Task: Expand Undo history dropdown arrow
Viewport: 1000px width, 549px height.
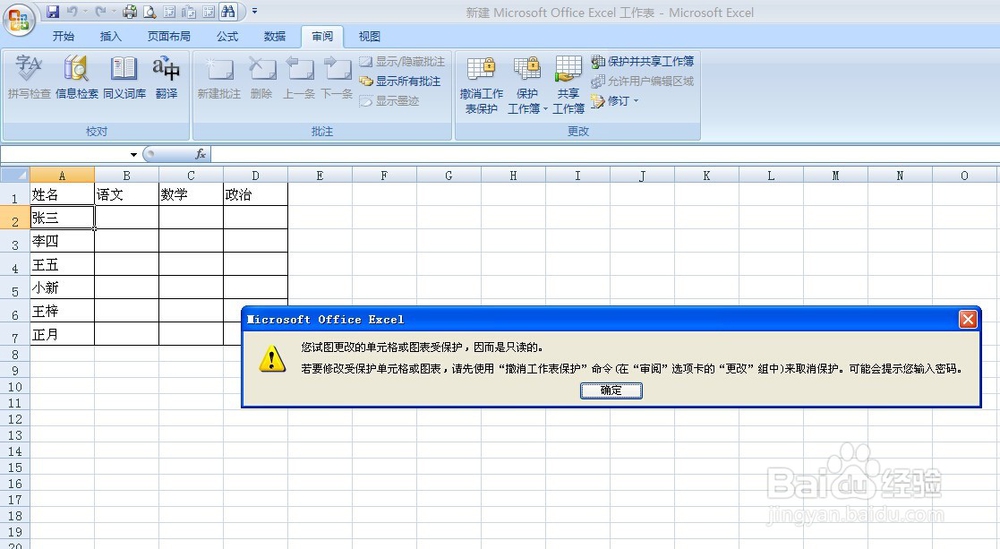Action: click(x=85, y=11)
